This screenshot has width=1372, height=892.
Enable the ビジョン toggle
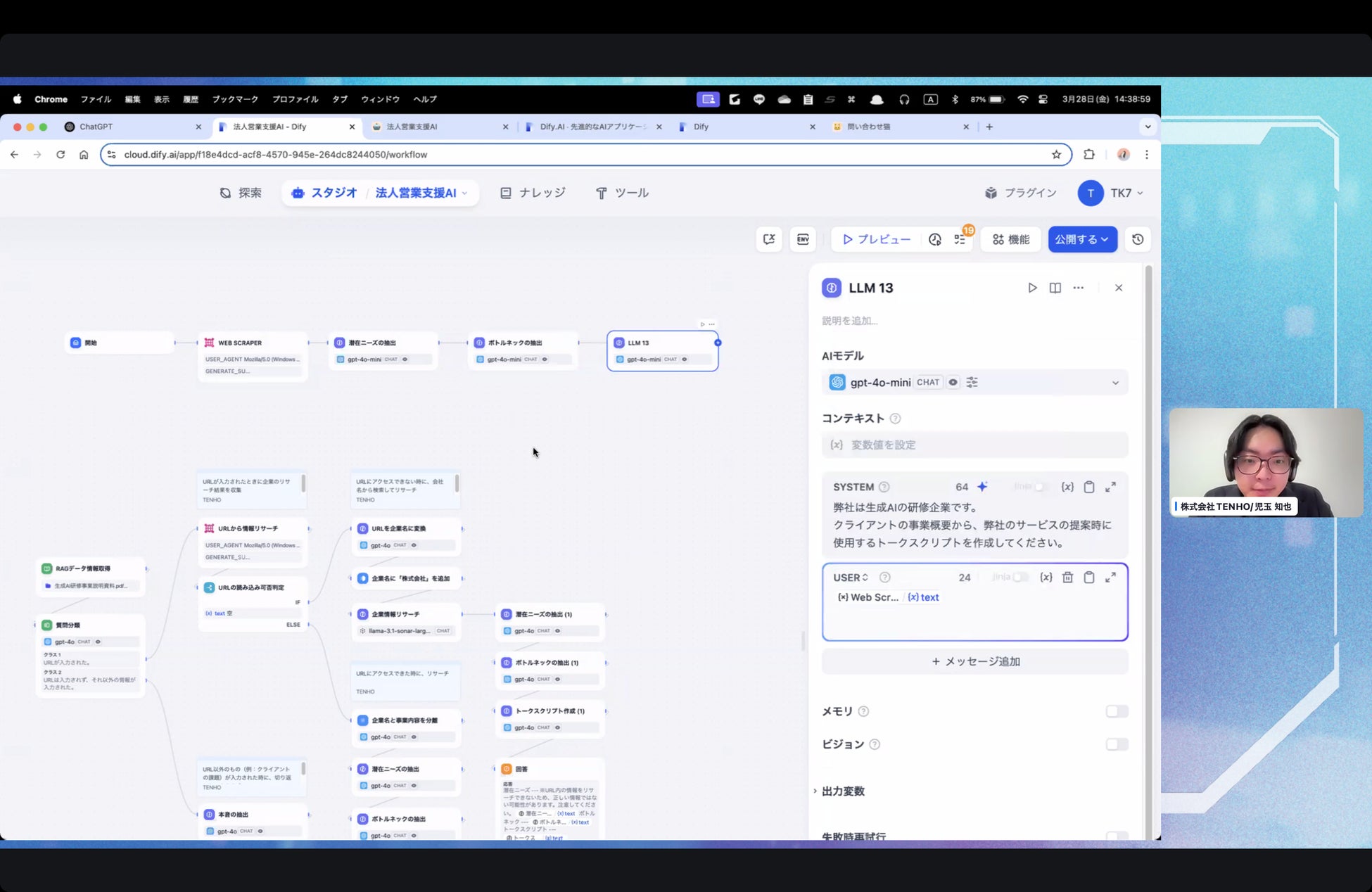tap(1117, 744)
